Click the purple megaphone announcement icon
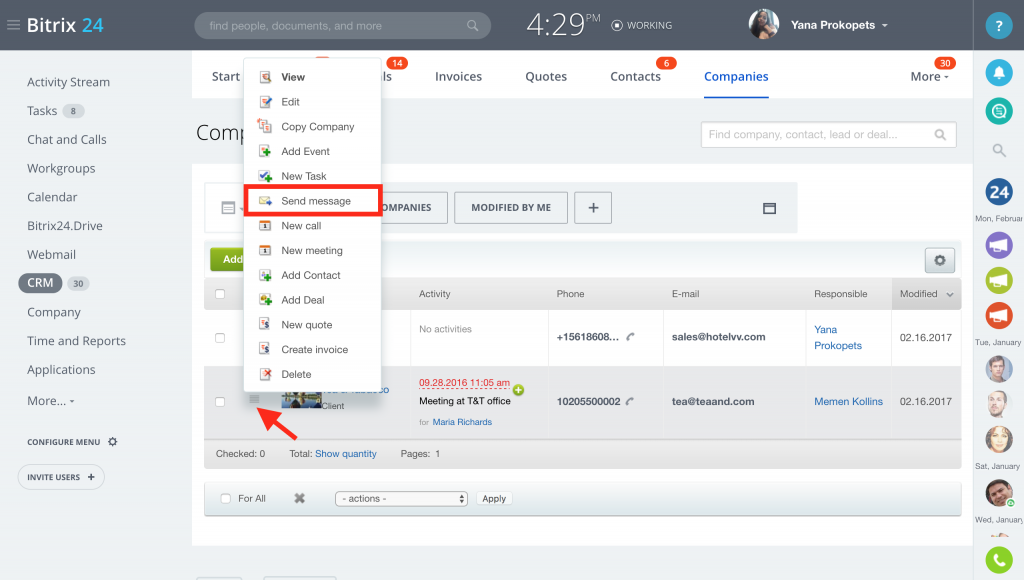The width and height of the screenshot is (1024, 580). tap(999, 245)
